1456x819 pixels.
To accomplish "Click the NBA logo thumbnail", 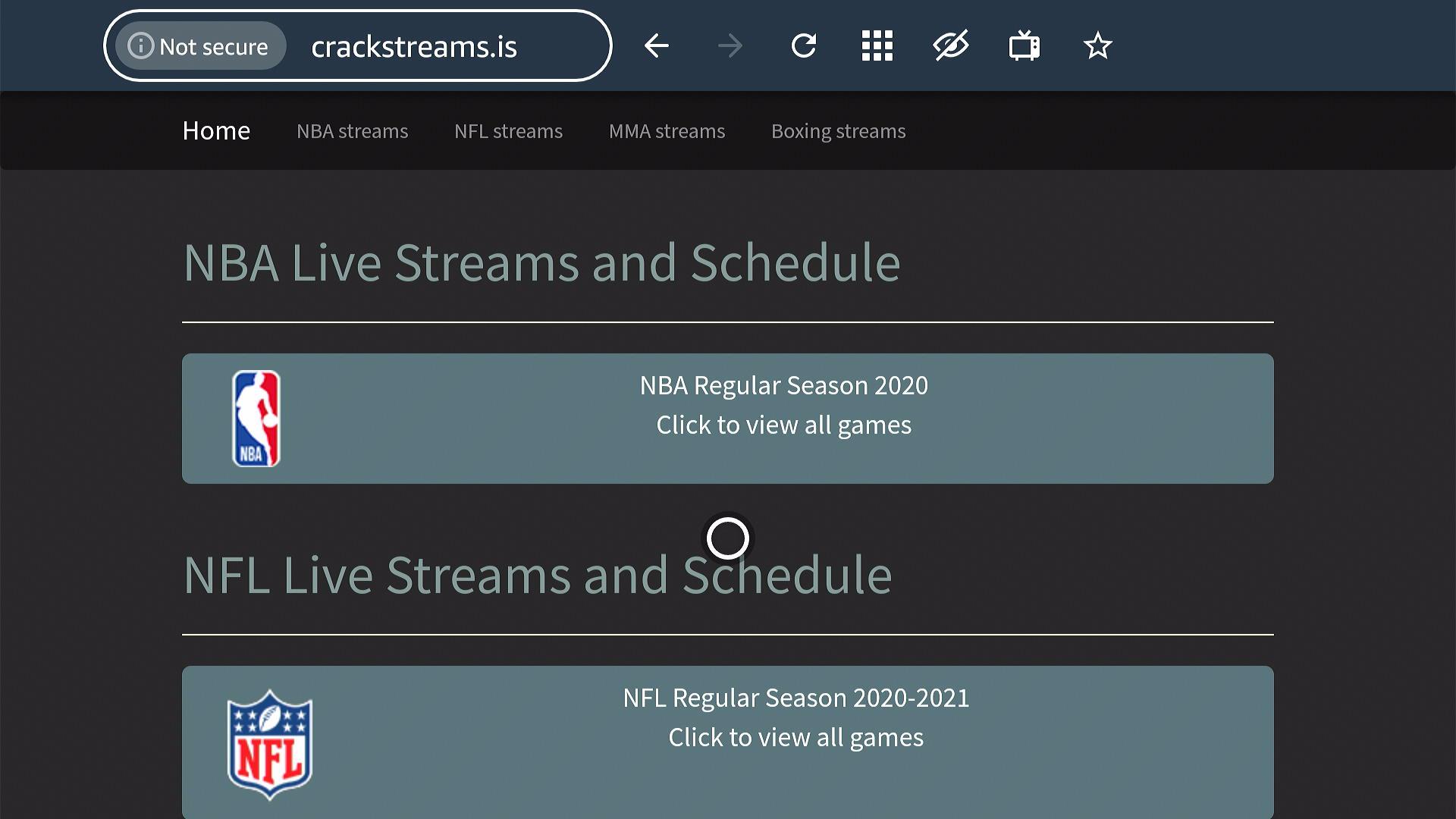I will pyautogui.click(x=256, y=419).
